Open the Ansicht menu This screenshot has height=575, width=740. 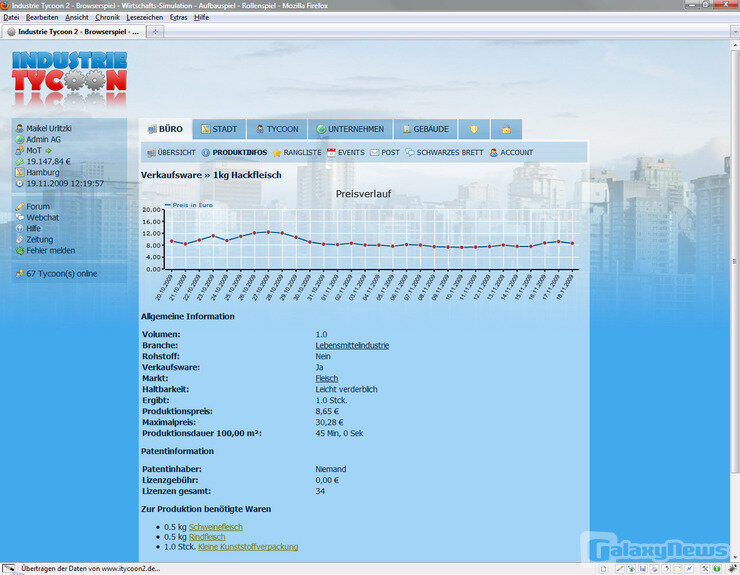click(77, 17)
